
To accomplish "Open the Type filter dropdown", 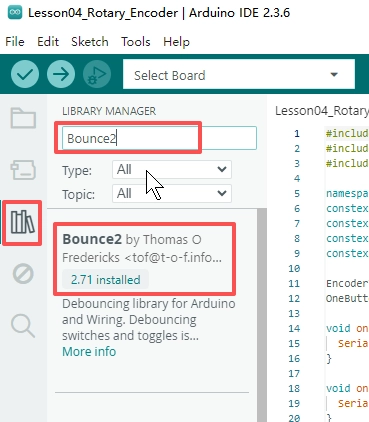I will click(x=172, y=170).
